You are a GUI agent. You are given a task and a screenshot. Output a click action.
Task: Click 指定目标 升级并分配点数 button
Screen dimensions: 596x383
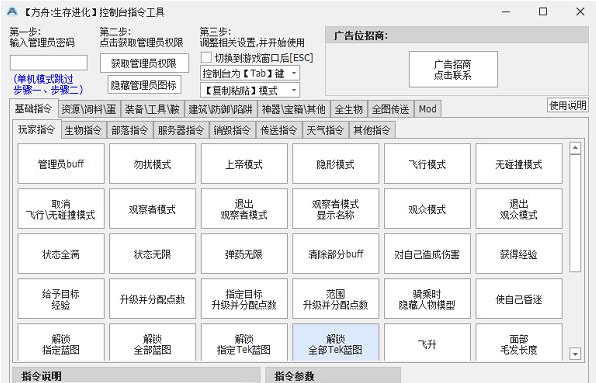coord(244,299)
